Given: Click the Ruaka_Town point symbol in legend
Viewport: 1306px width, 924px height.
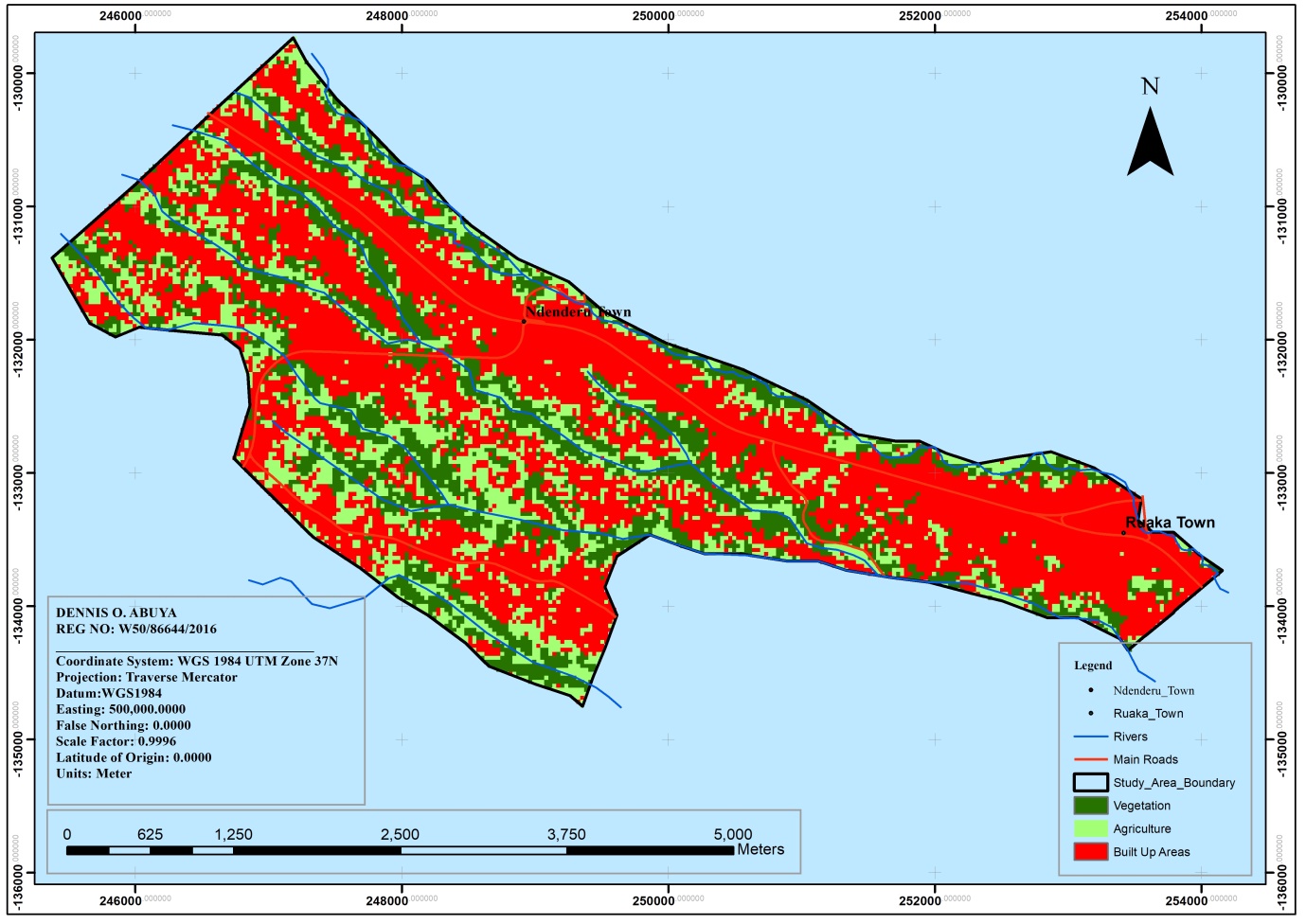Looking at the screenshot, I should tap(1091, 714).
